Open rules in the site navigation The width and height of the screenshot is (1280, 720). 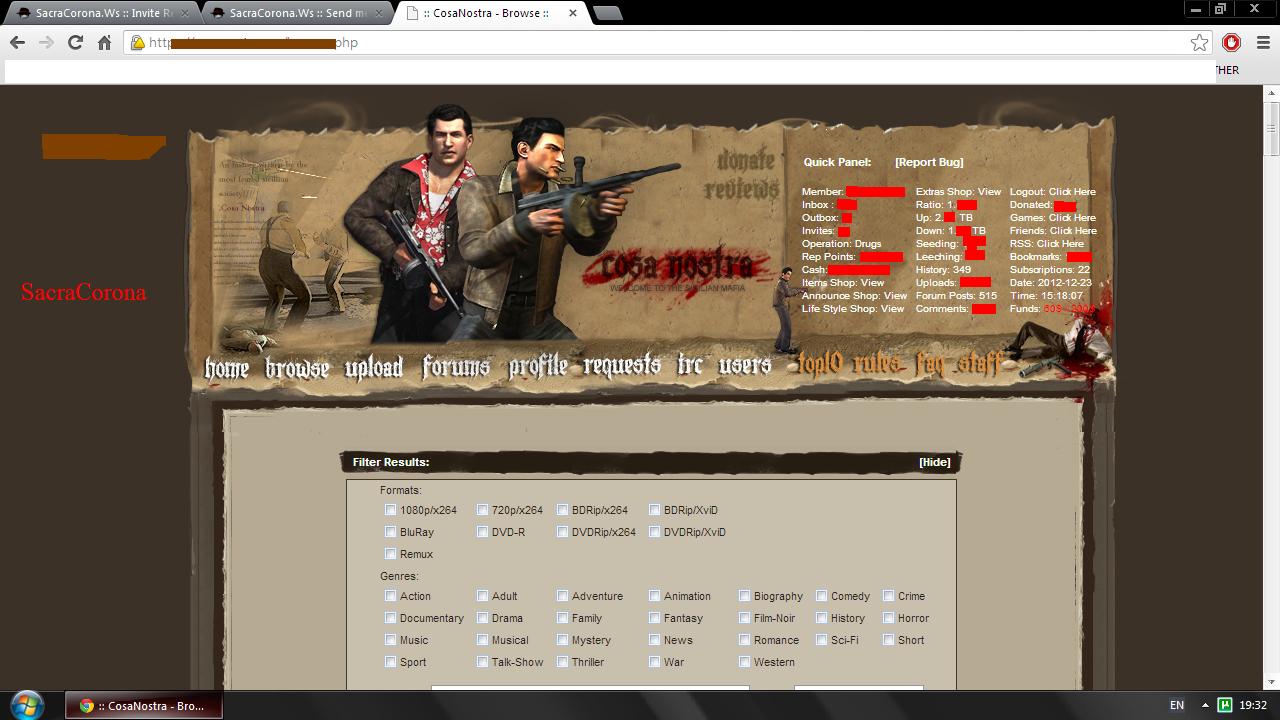point(878,364)
